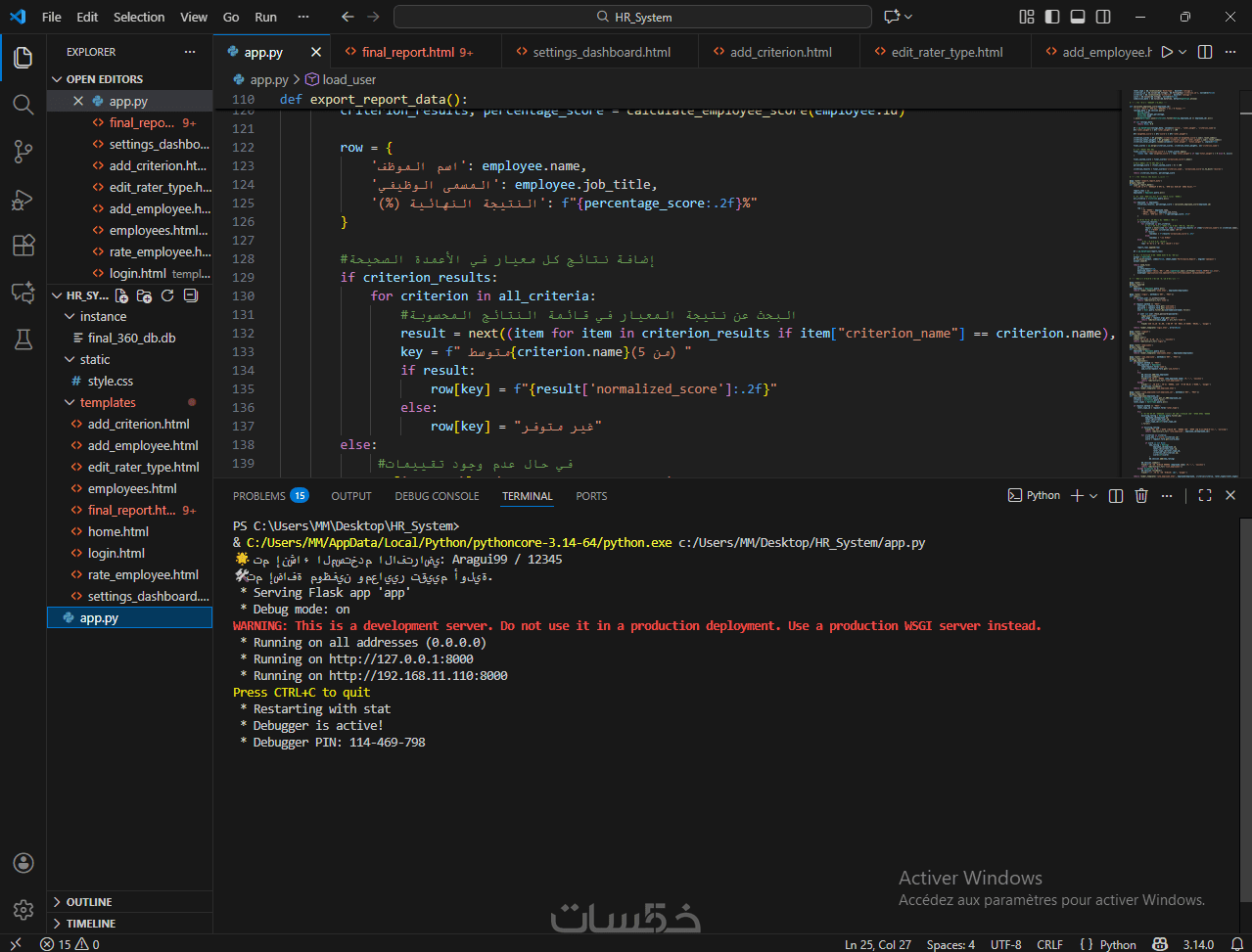Open Explorer views and more actions menu

tap(190, 52)
